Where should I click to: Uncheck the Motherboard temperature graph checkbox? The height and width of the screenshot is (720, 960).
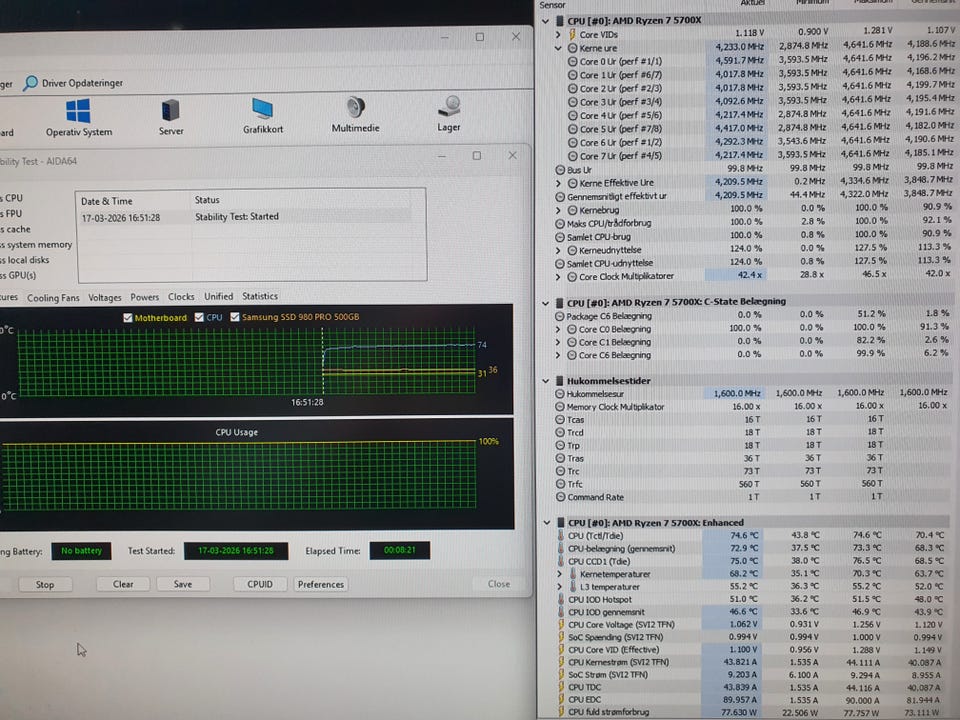[127, 318]
